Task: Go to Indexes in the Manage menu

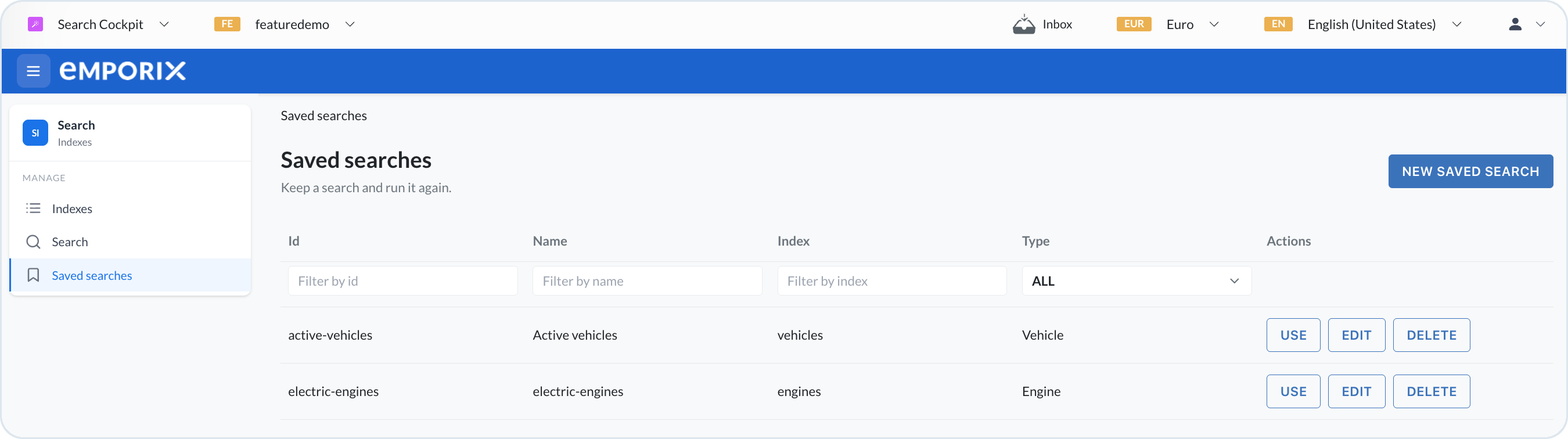Action: 130,209
